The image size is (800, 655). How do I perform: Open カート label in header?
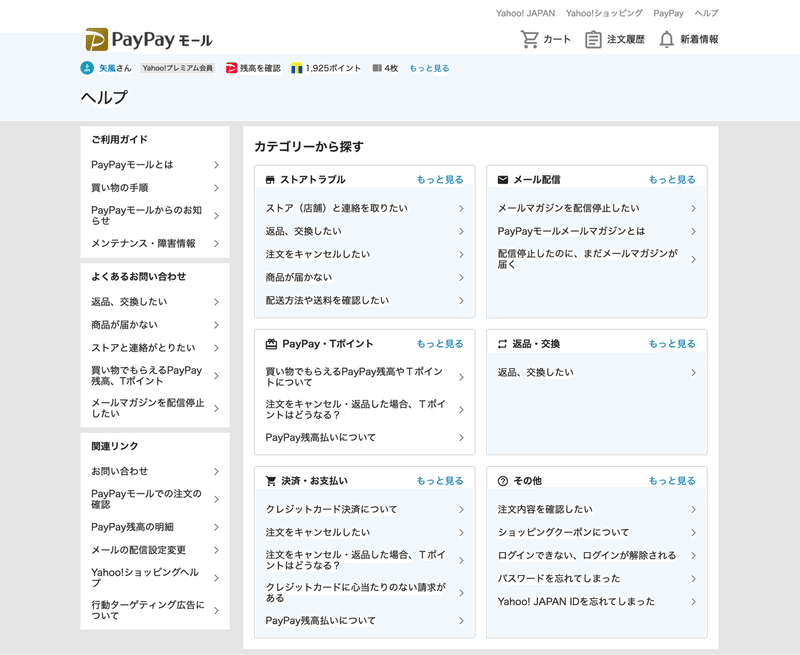[557, 39]
